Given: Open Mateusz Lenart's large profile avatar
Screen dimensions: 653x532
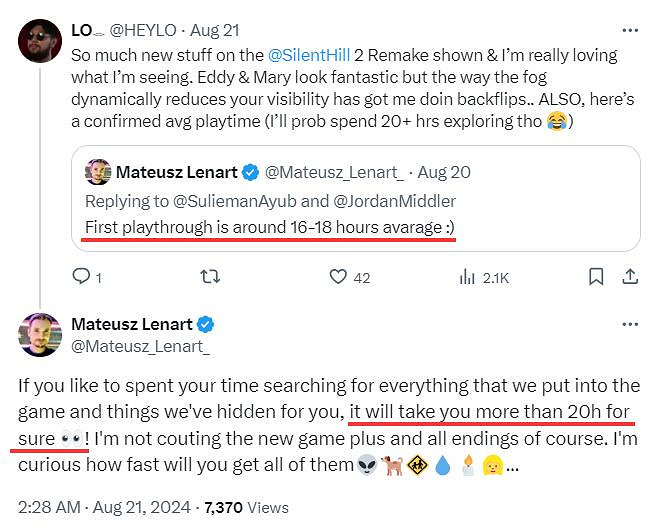Looking at the screenshot, I should click(39, 334).
